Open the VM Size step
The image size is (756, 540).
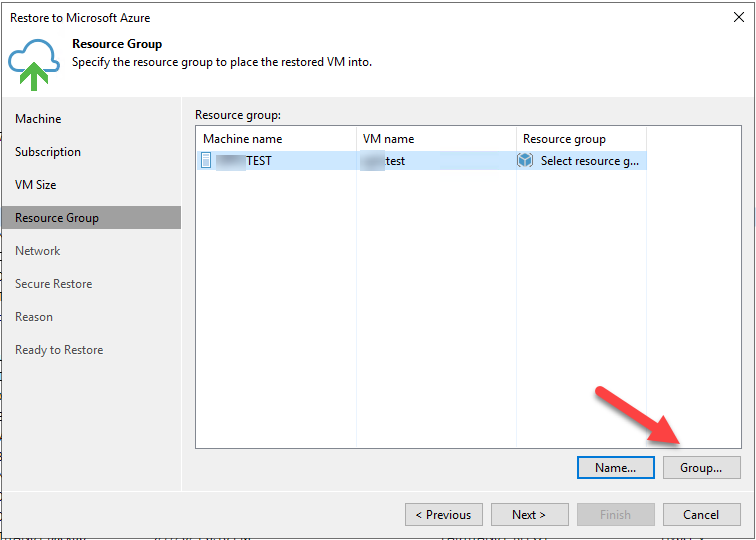(x=36, y=185)
